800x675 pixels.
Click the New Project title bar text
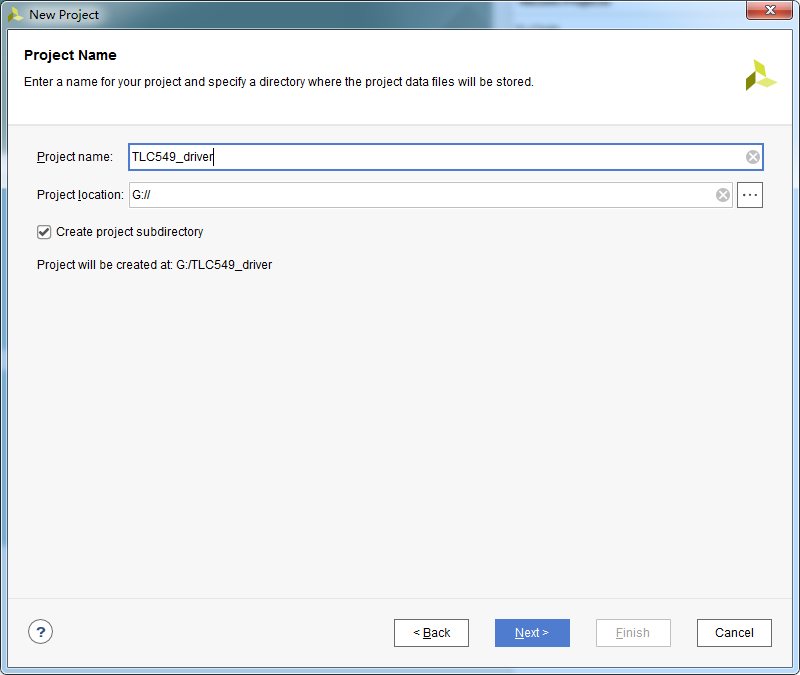pos(64,15)
